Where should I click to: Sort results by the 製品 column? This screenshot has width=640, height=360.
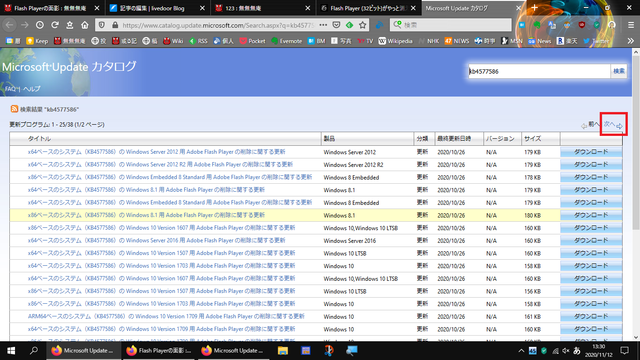(329, 138)
